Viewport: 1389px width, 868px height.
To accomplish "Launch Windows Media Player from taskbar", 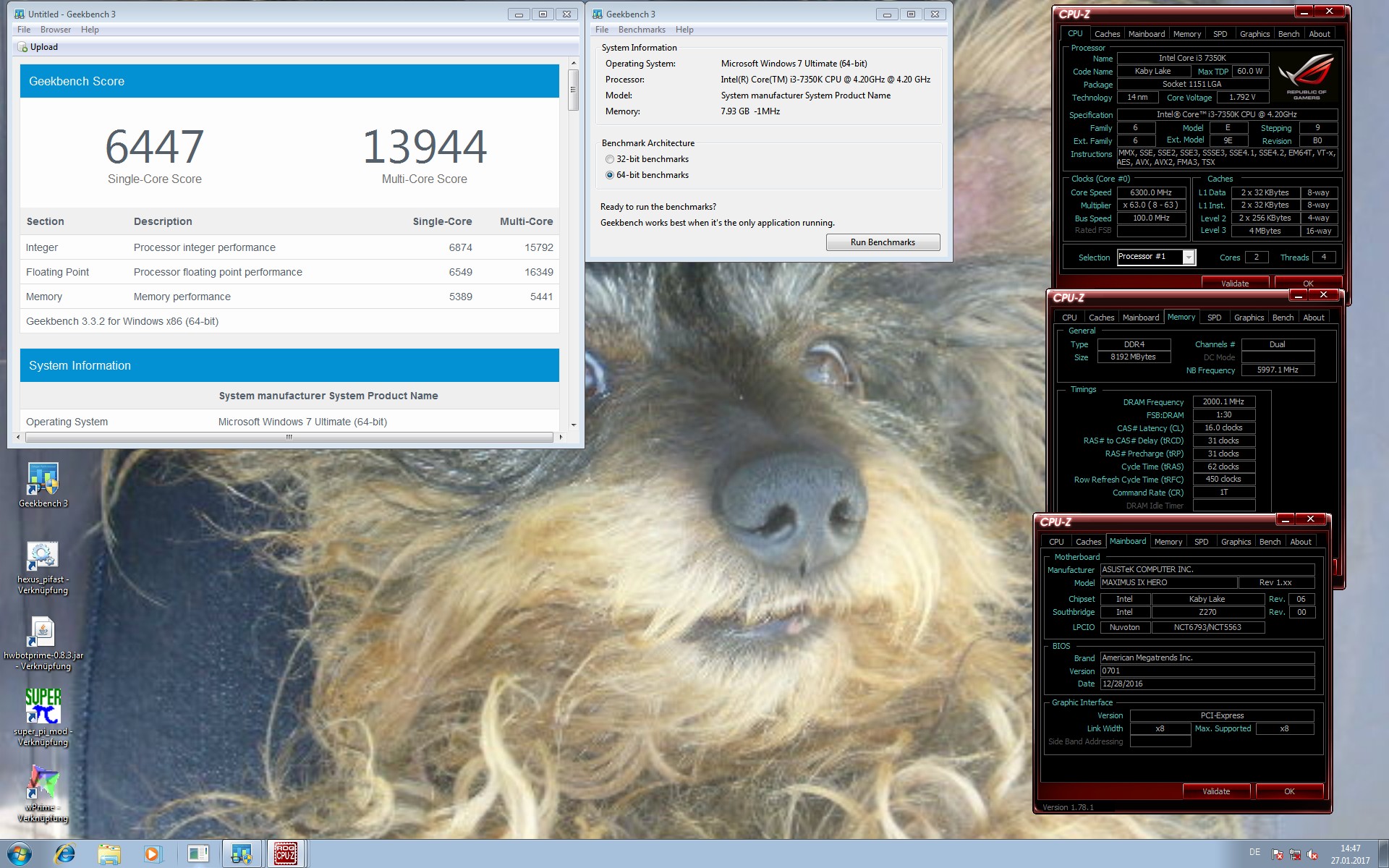I will (152, 854).
